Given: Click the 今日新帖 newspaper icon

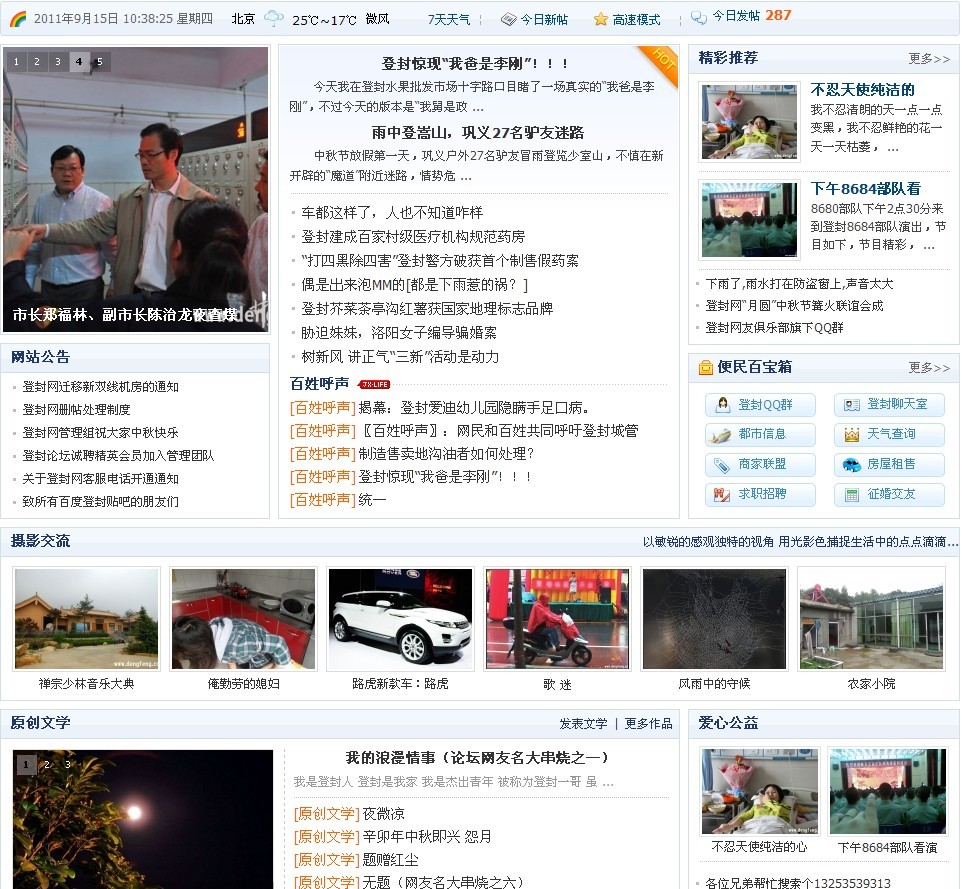Looking at the screenshot, I should (x=508, y=20).
